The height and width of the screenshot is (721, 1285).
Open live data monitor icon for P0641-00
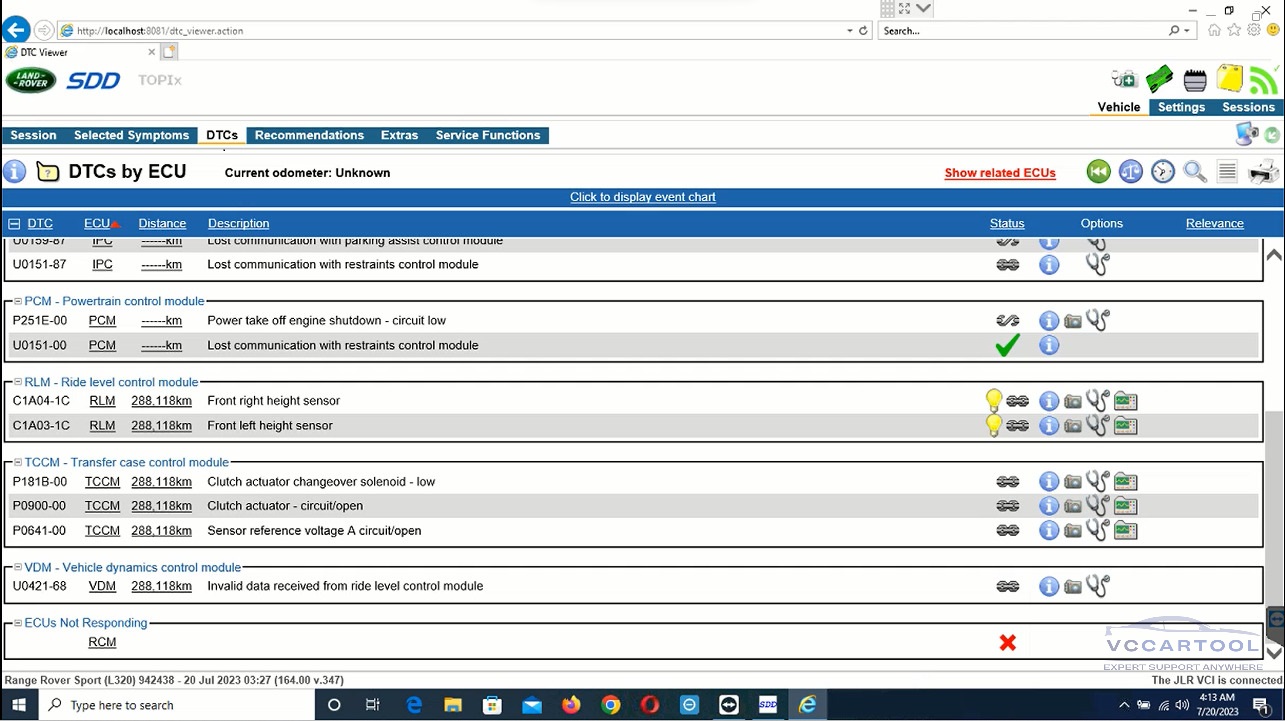point(1126,531)
